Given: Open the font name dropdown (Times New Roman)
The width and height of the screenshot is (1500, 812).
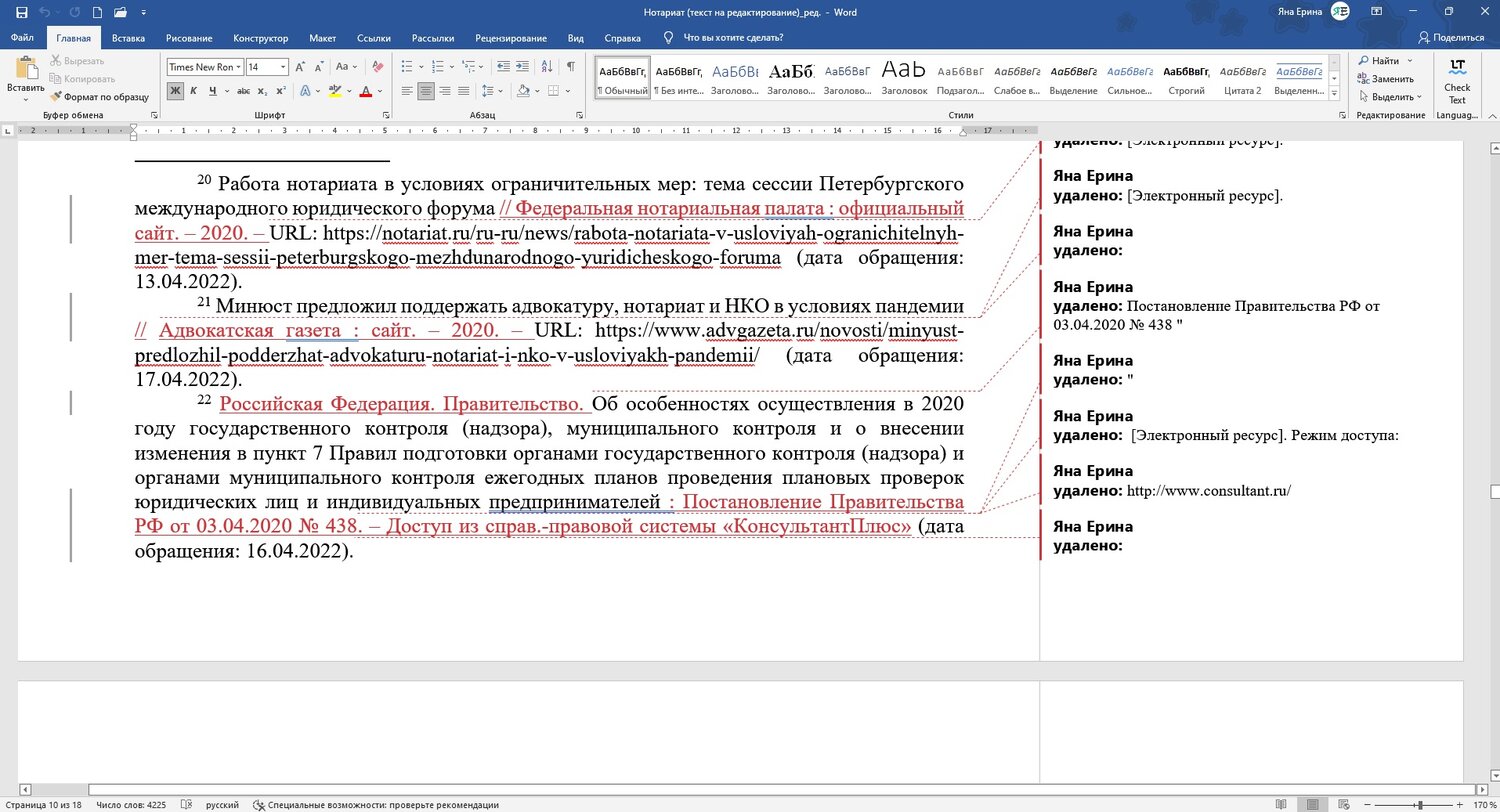Looking at the screenshot, I should 238,67.
